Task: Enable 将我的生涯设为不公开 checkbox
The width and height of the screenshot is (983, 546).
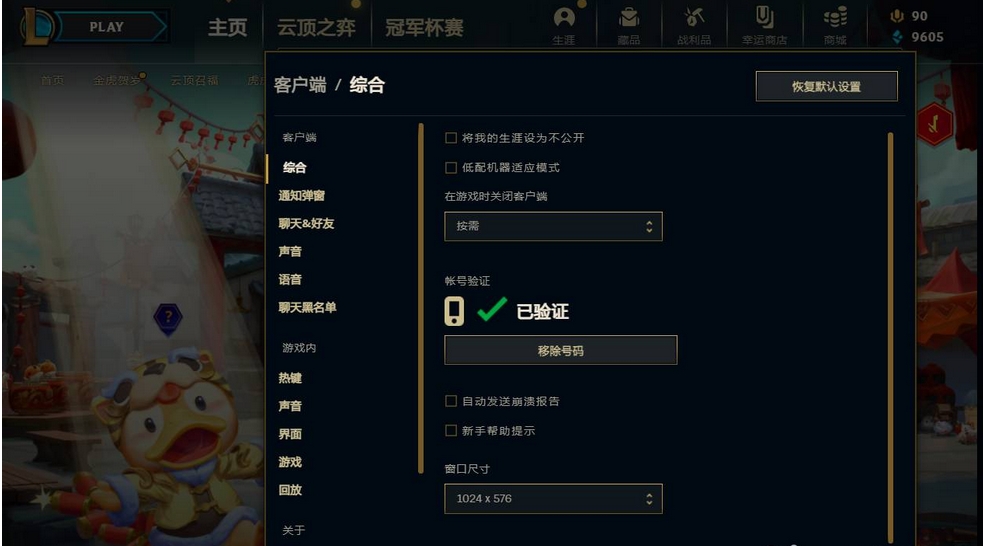Action: [450, 138]
